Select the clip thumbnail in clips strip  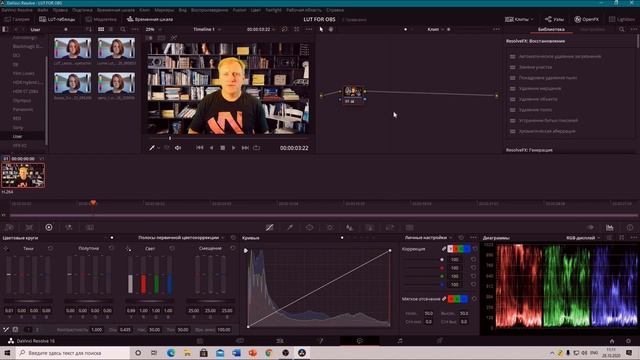23,175
